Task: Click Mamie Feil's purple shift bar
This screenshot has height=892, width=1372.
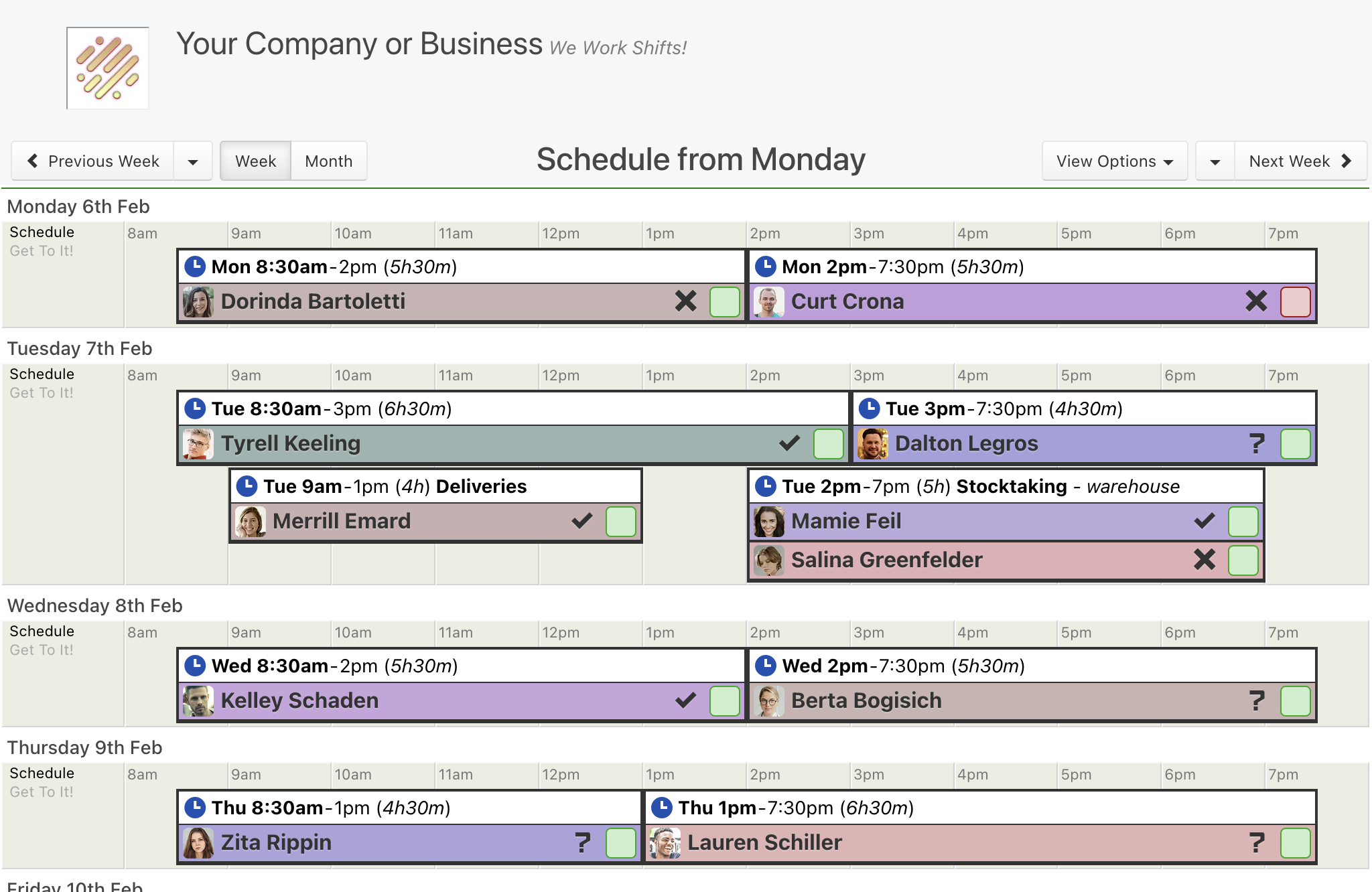Action: coord(1006,521)
